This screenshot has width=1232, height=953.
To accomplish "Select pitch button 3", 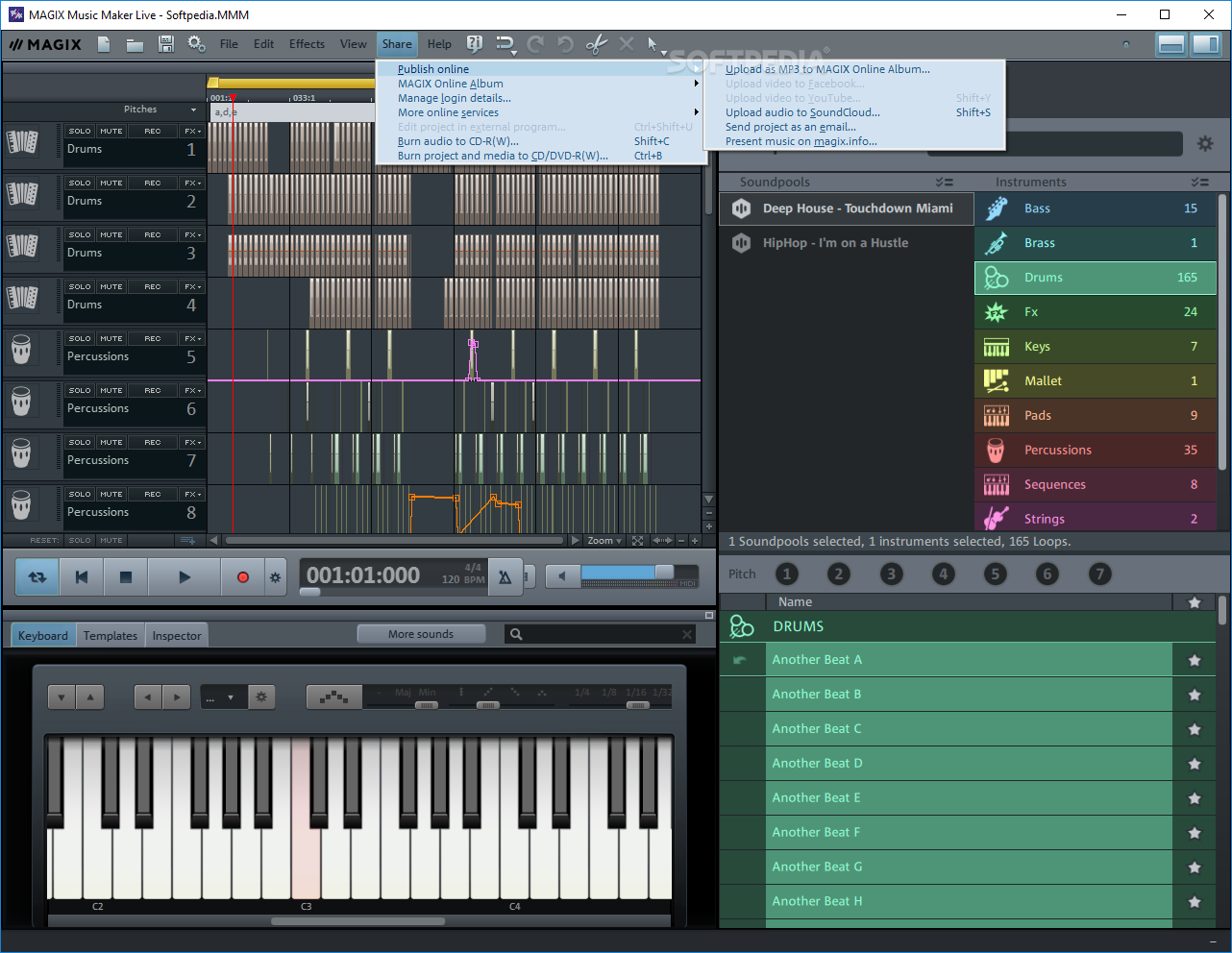I will coord(891,574).
